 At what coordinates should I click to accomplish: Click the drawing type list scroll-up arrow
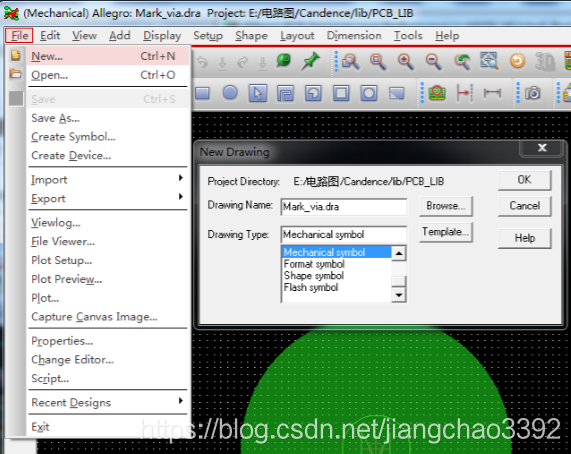point(399,253)
